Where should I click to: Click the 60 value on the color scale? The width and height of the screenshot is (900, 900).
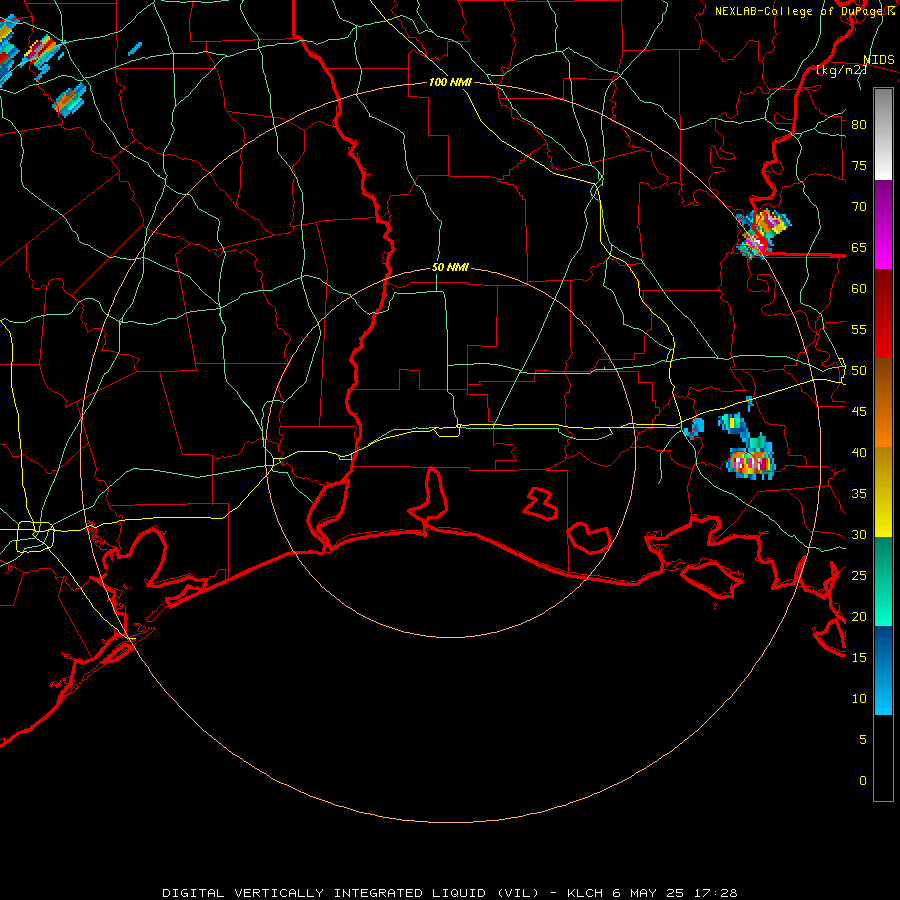pos(859,289)
